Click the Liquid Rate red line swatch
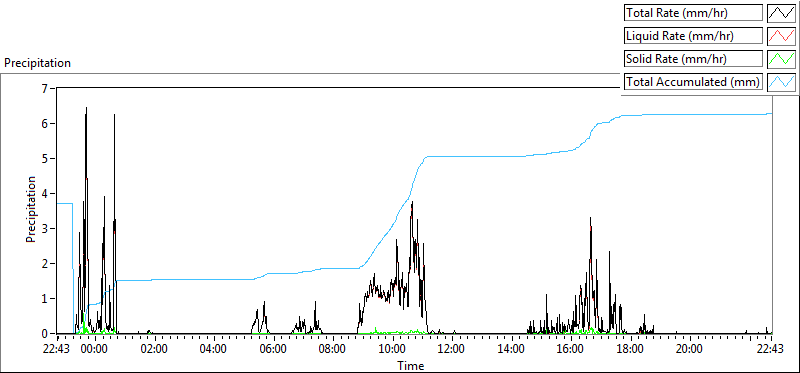This screenshot has width=800, height=373. [x=781, y=36]
